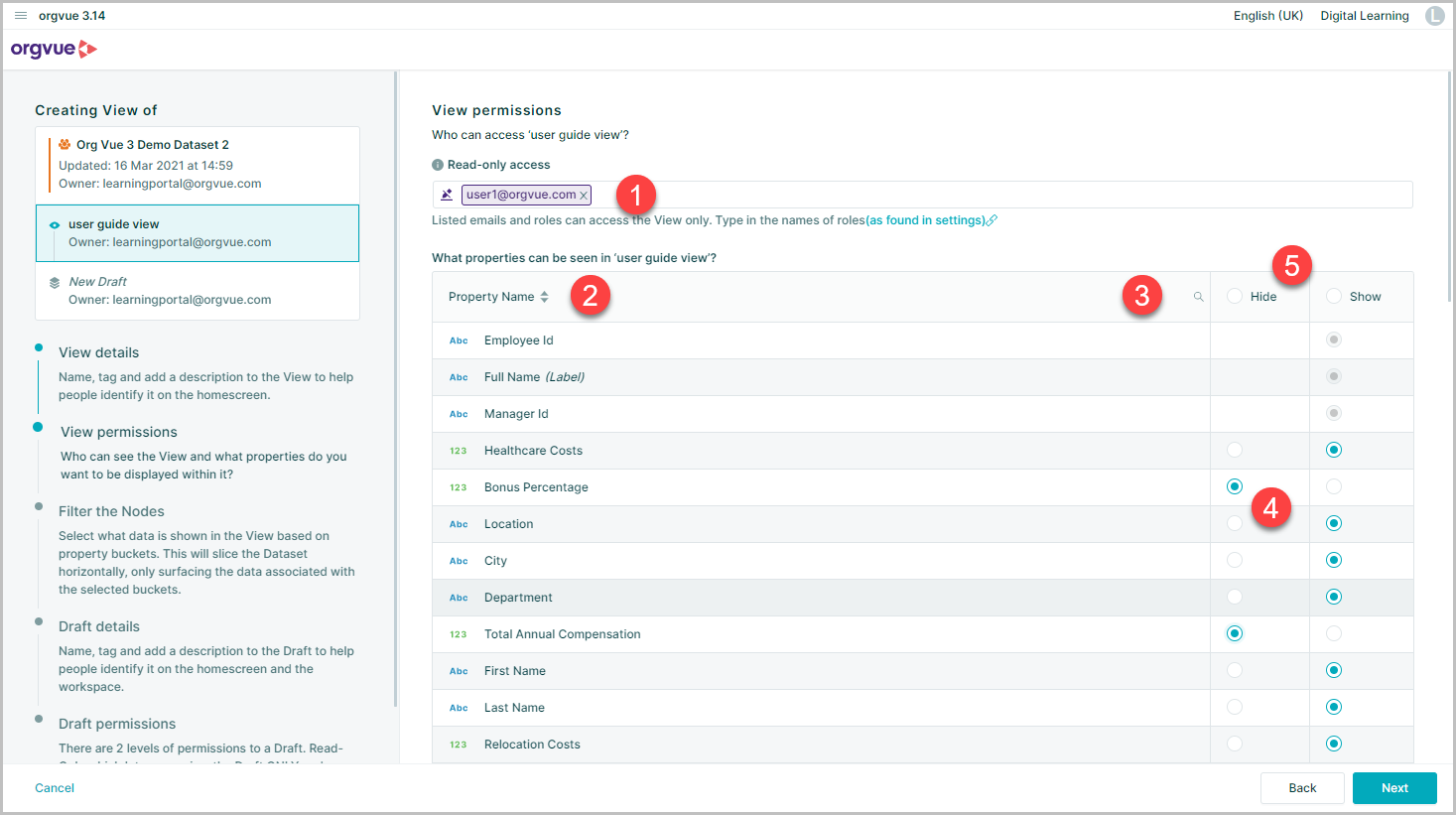This screenshot has height=815, width=1456.
Task: Go to the Filter the Nodes step
Action: coord(111,511)
